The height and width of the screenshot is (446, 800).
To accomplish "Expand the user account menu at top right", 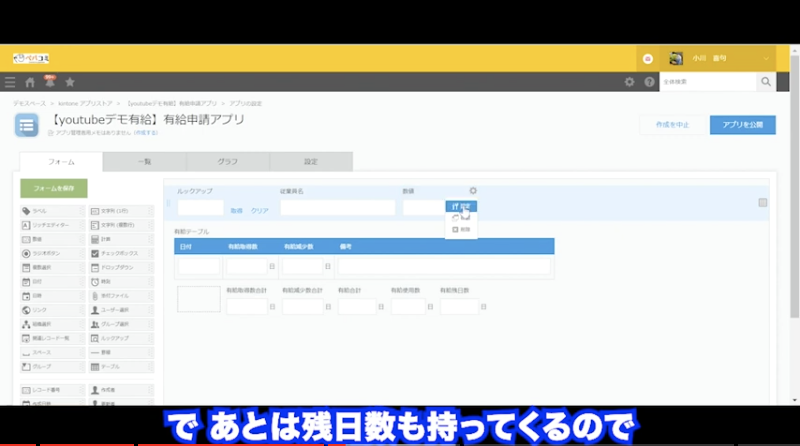I will (767, 58).
